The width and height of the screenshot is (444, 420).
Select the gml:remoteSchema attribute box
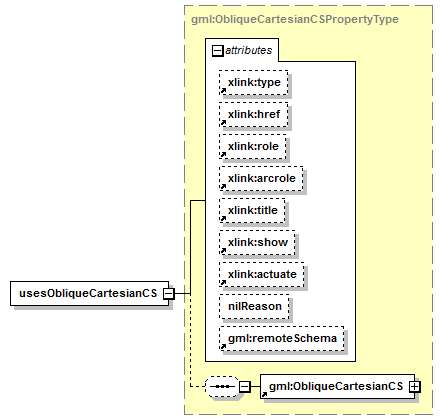[x=282, y=338]
